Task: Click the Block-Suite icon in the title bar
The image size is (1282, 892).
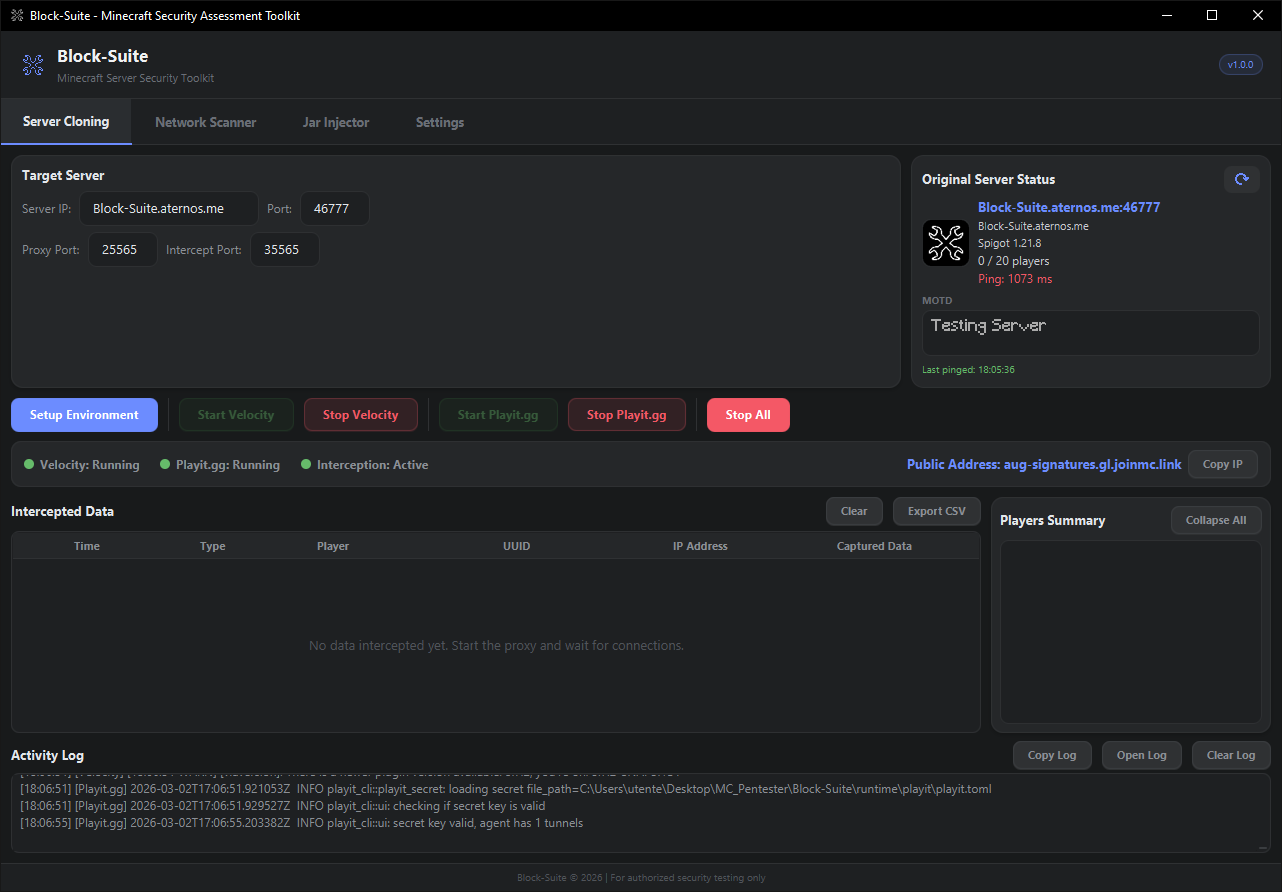Action: pos(15,15)
